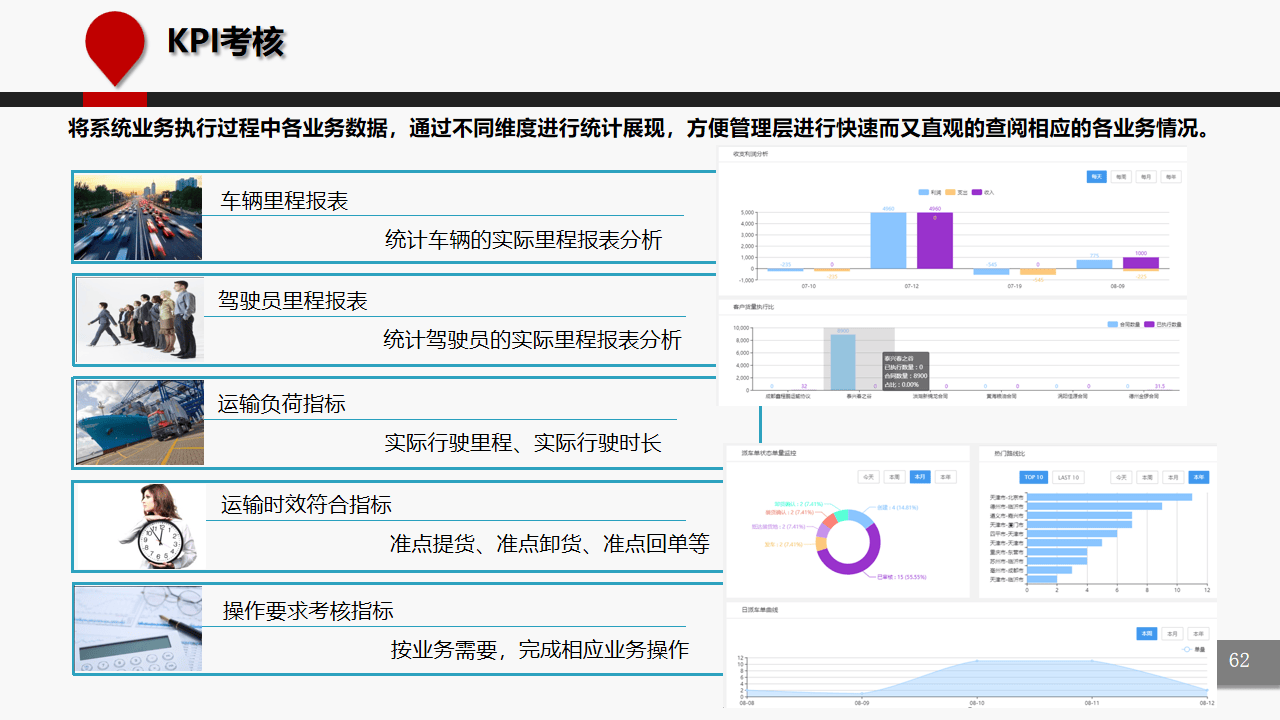Click the KPI考核 slide title
Viewport: 1280px width, 720px height.
click(225, 42)
